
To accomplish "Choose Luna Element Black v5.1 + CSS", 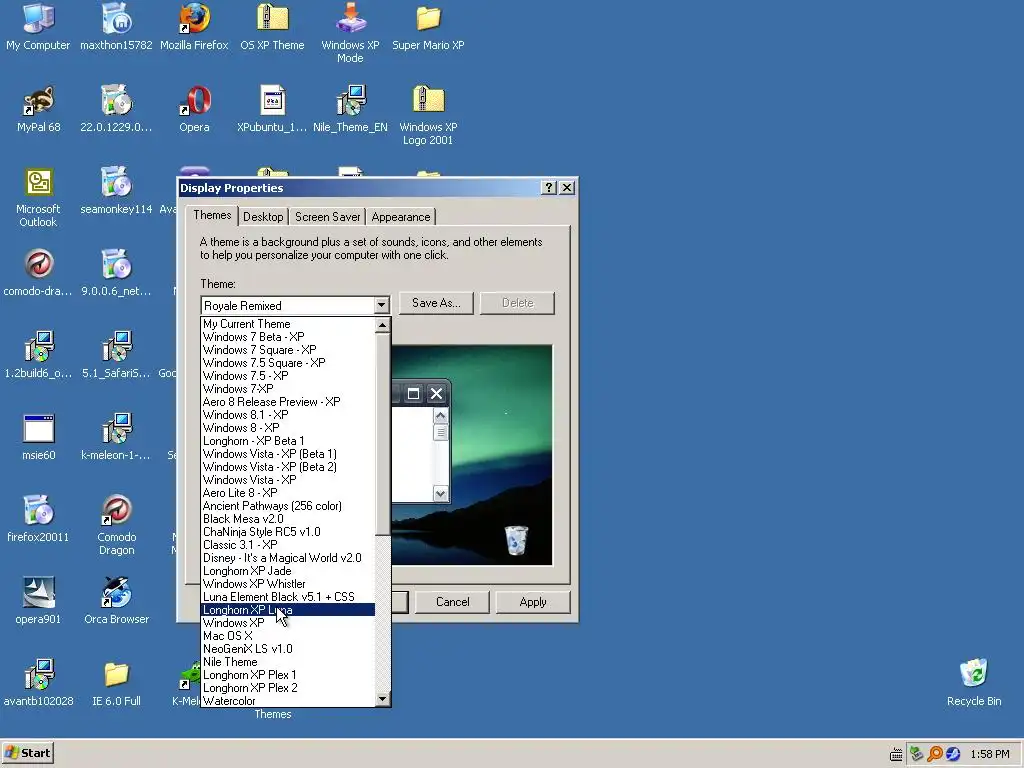I will pos(288,597).
